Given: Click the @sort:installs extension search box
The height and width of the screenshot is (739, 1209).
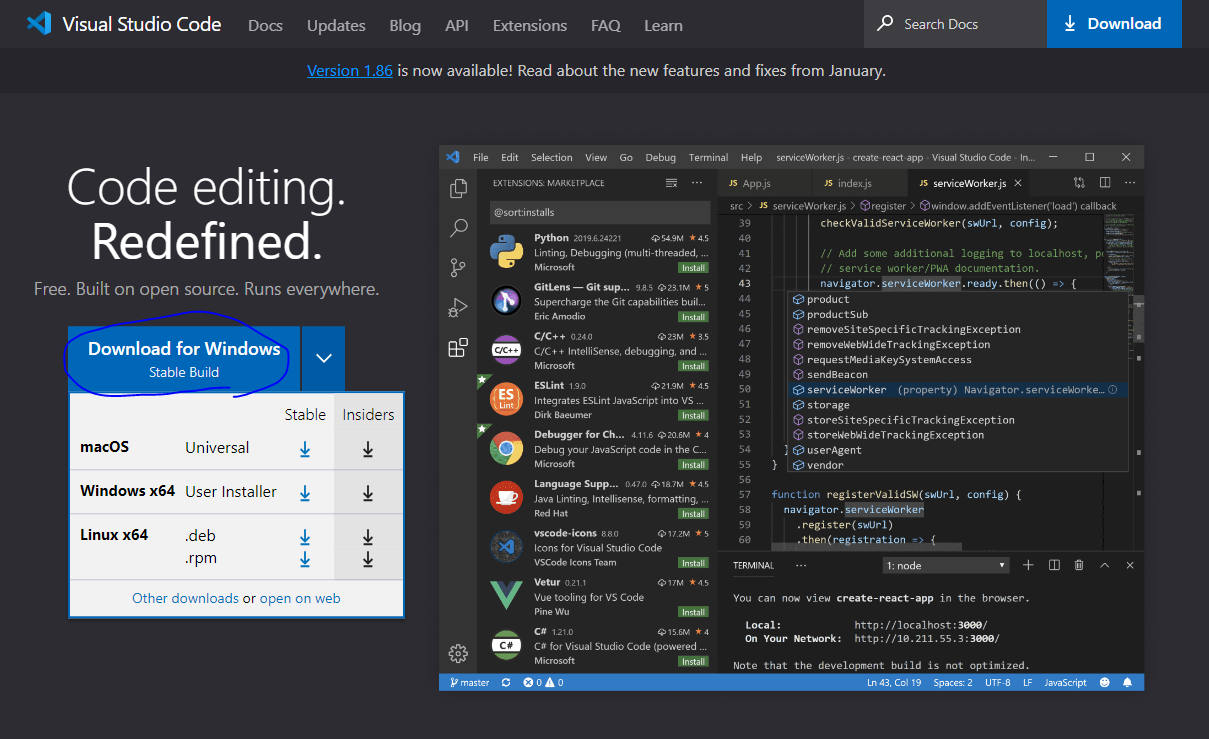Looking at the screenshot, I should pyautogui.click(x=600, y=212).
